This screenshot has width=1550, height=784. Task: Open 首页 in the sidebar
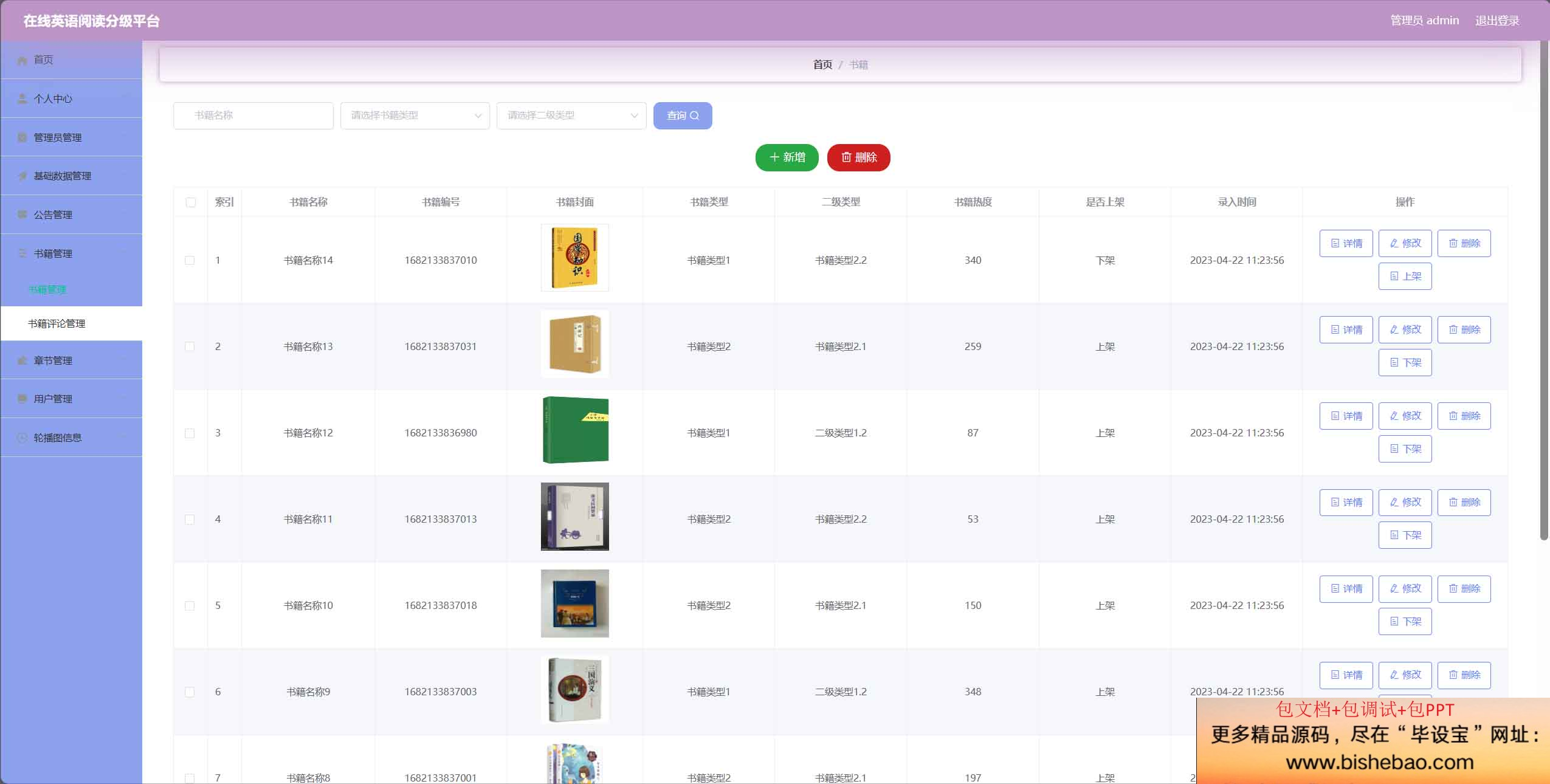(71, 60)
